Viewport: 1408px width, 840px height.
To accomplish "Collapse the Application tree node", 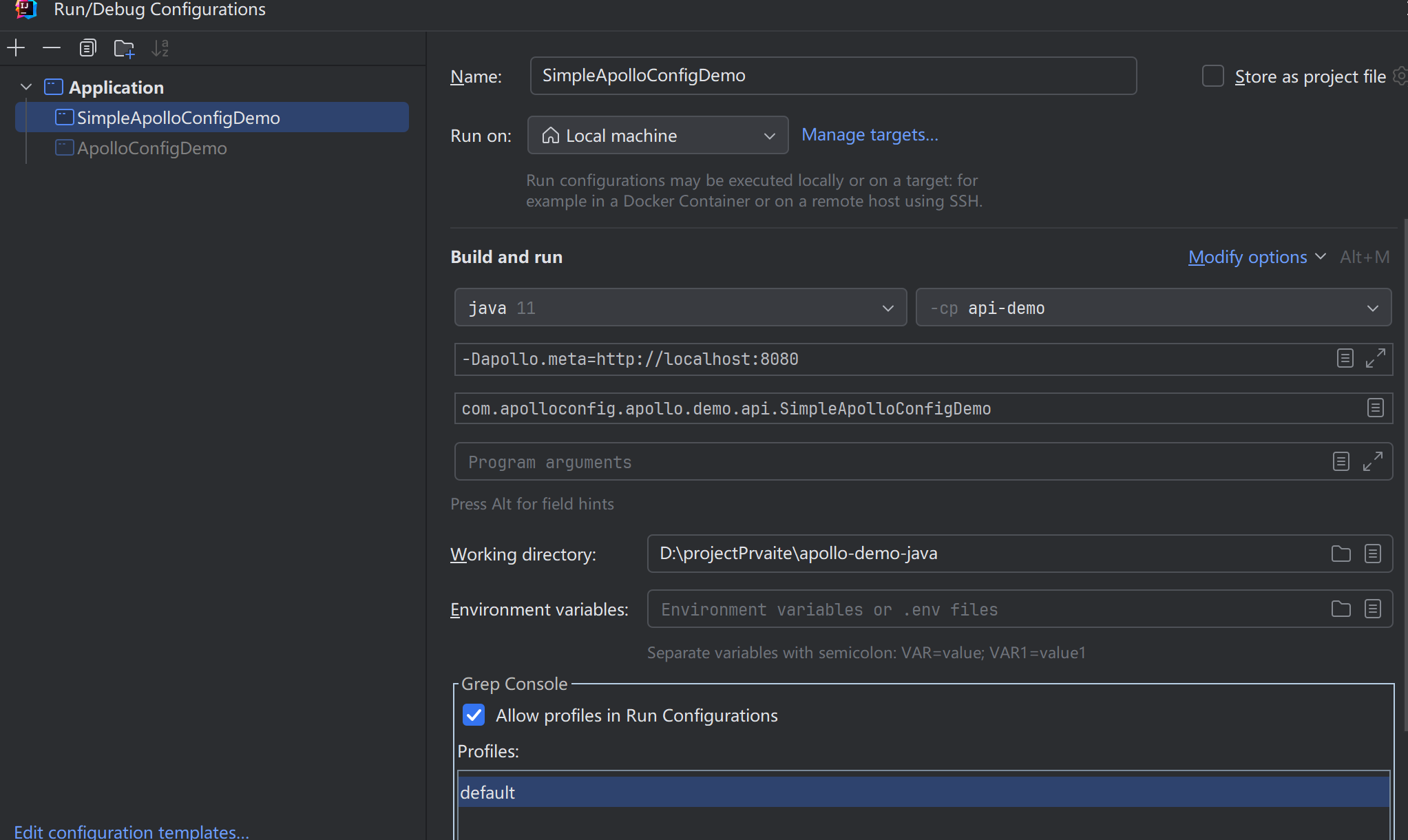I will click(25, 87).
